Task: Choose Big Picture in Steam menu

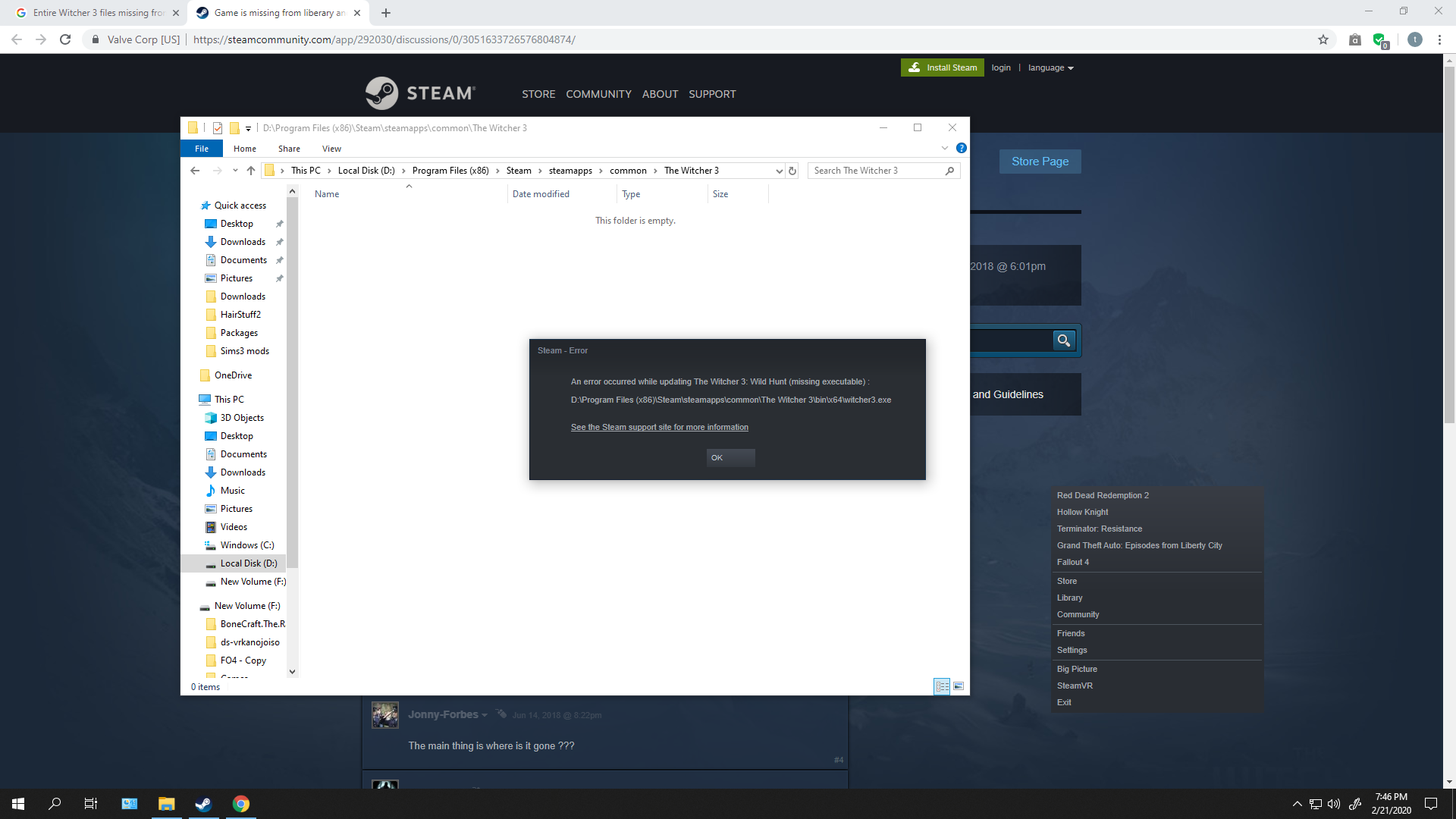Action: tap(1077, 669)
